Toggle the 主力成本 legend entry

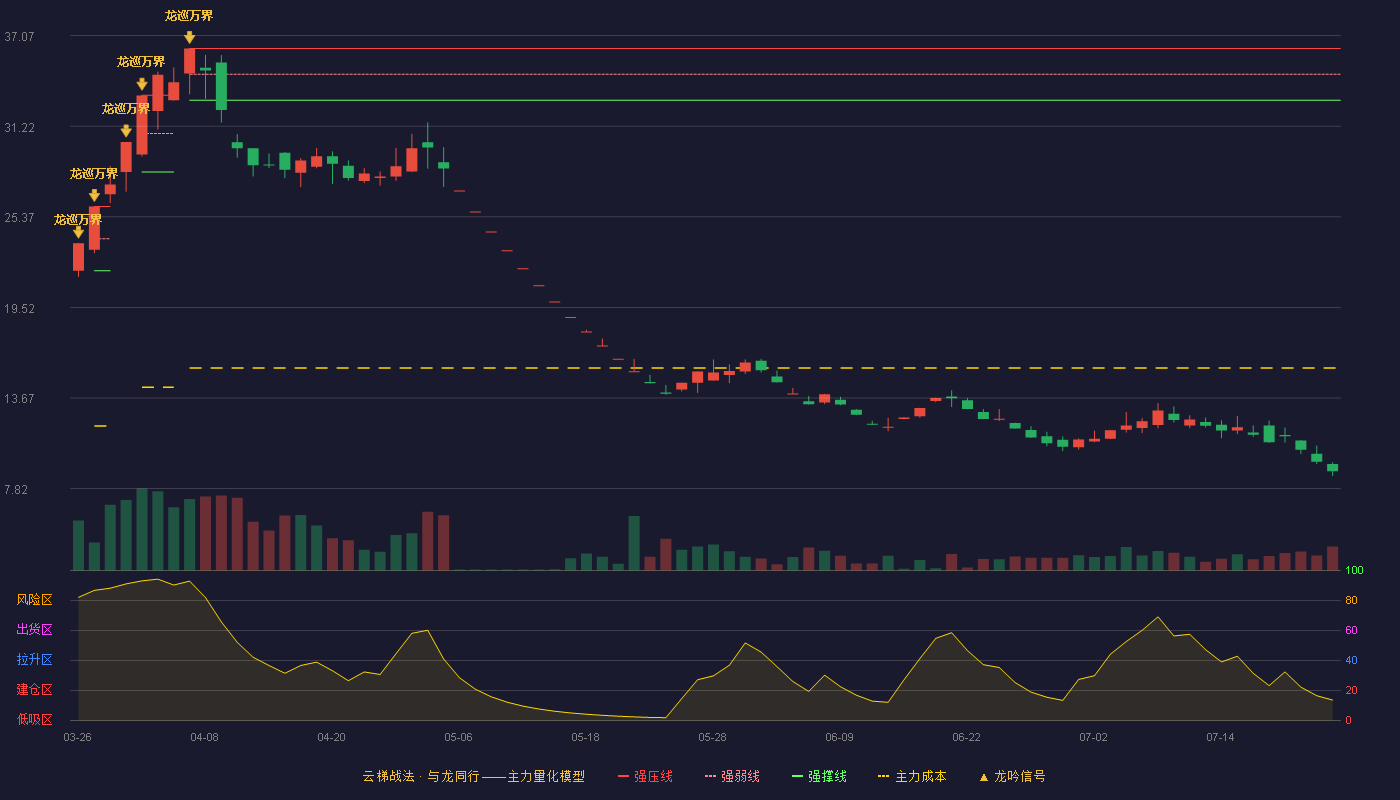click(x=912, y=776)
